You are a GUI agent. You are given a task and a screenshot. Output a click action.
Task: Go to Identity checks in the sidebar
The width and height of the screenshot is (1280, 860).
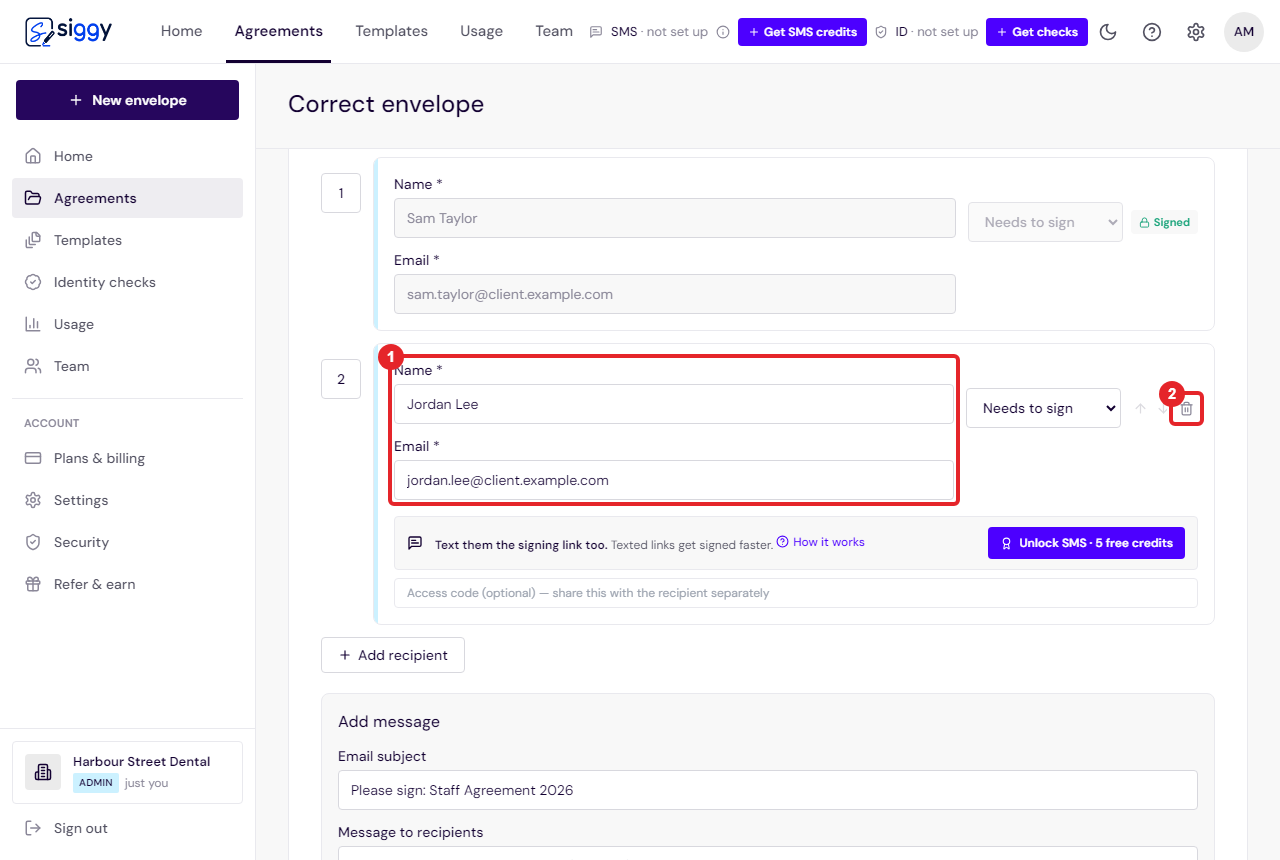coord(127,282)
